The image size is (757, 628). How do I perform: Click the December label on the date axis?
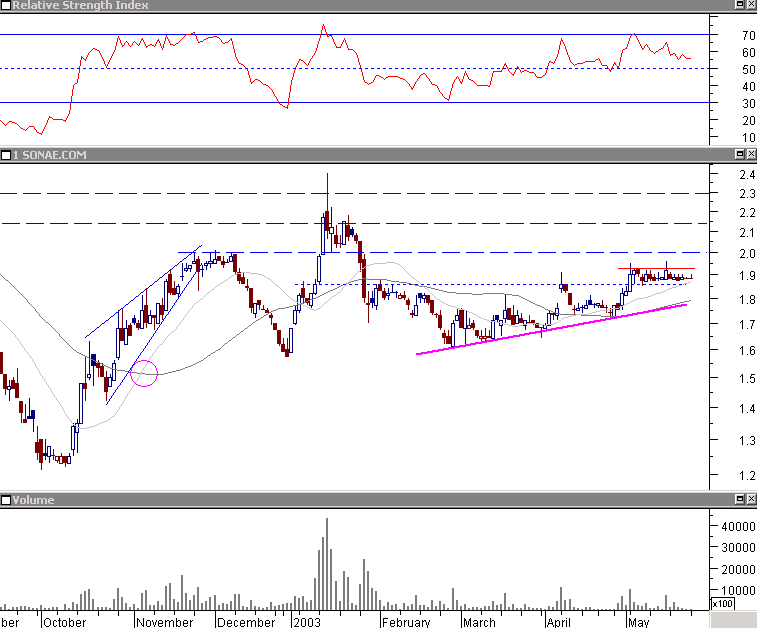click(x=246, y=622)
